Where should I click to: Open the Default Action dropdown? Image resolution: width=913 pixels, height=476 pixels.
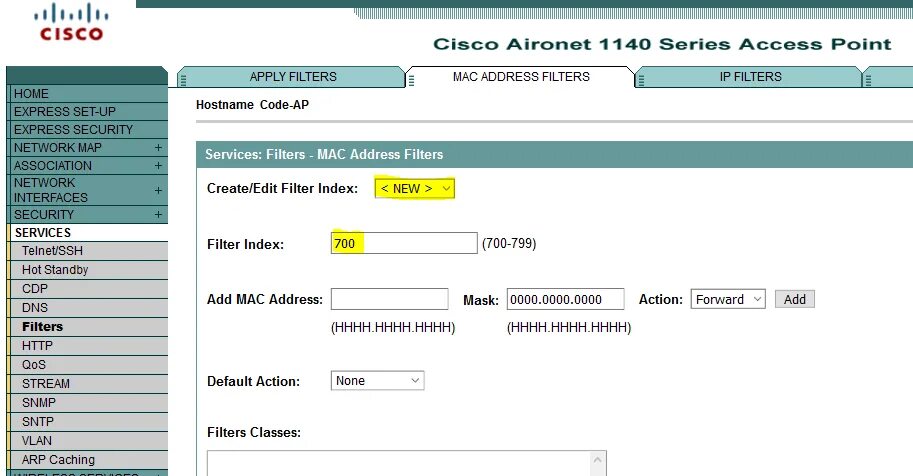click(x=377, y=381)
